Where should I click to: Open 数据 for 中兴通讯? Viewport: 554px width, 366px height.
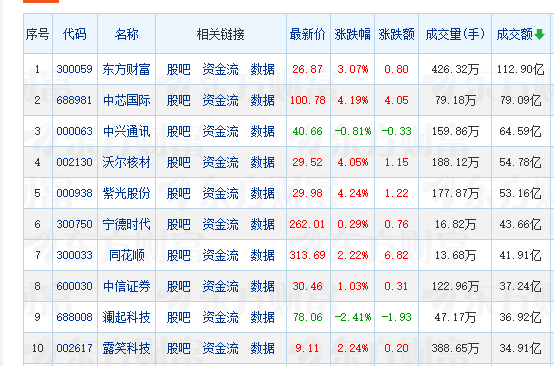pos(263,131)
